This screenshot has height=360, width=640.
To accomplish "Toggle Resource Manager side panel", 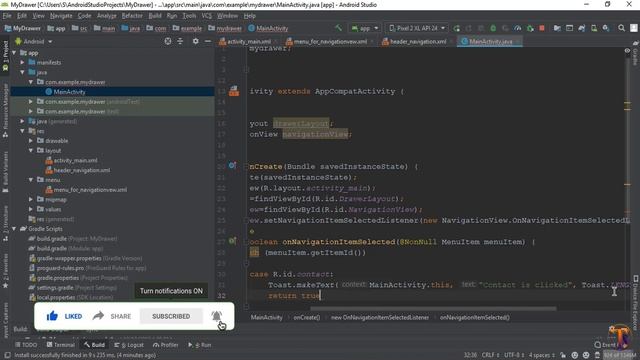I will pyautogui.click(x=5, y=110).
